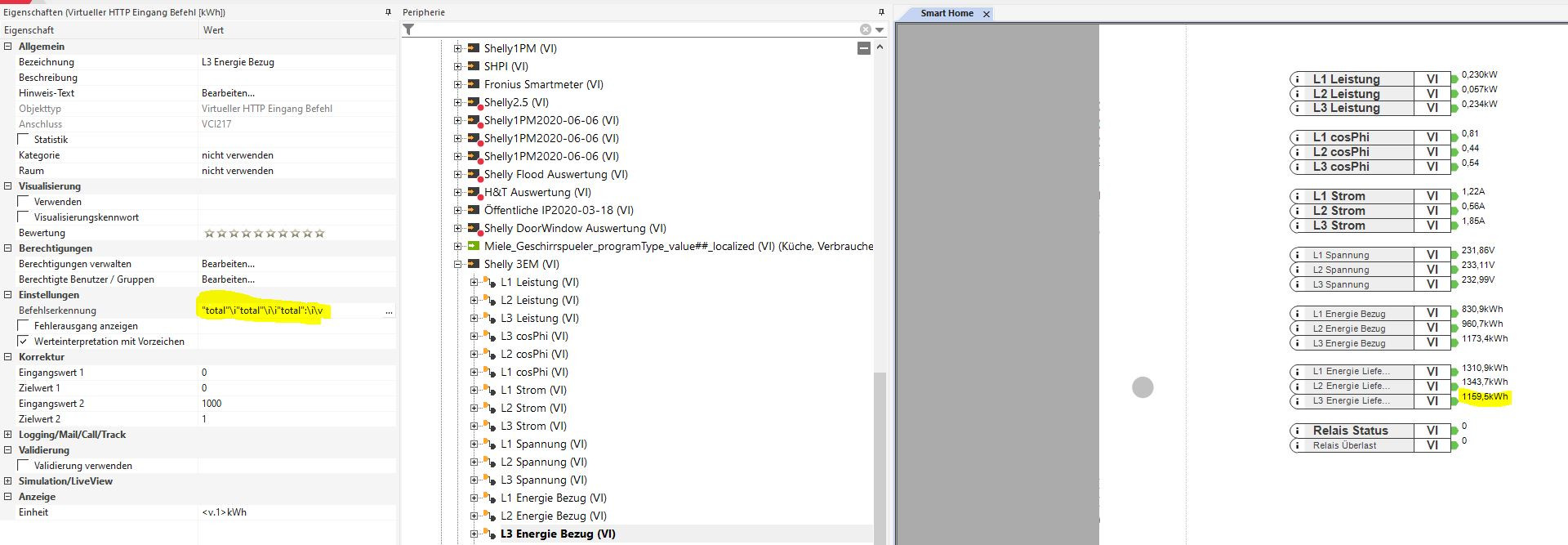Screen dimensions: 1568x545
Task: Click the Shelly1PM (VI) device icon
Action: [x=473, y=48]
